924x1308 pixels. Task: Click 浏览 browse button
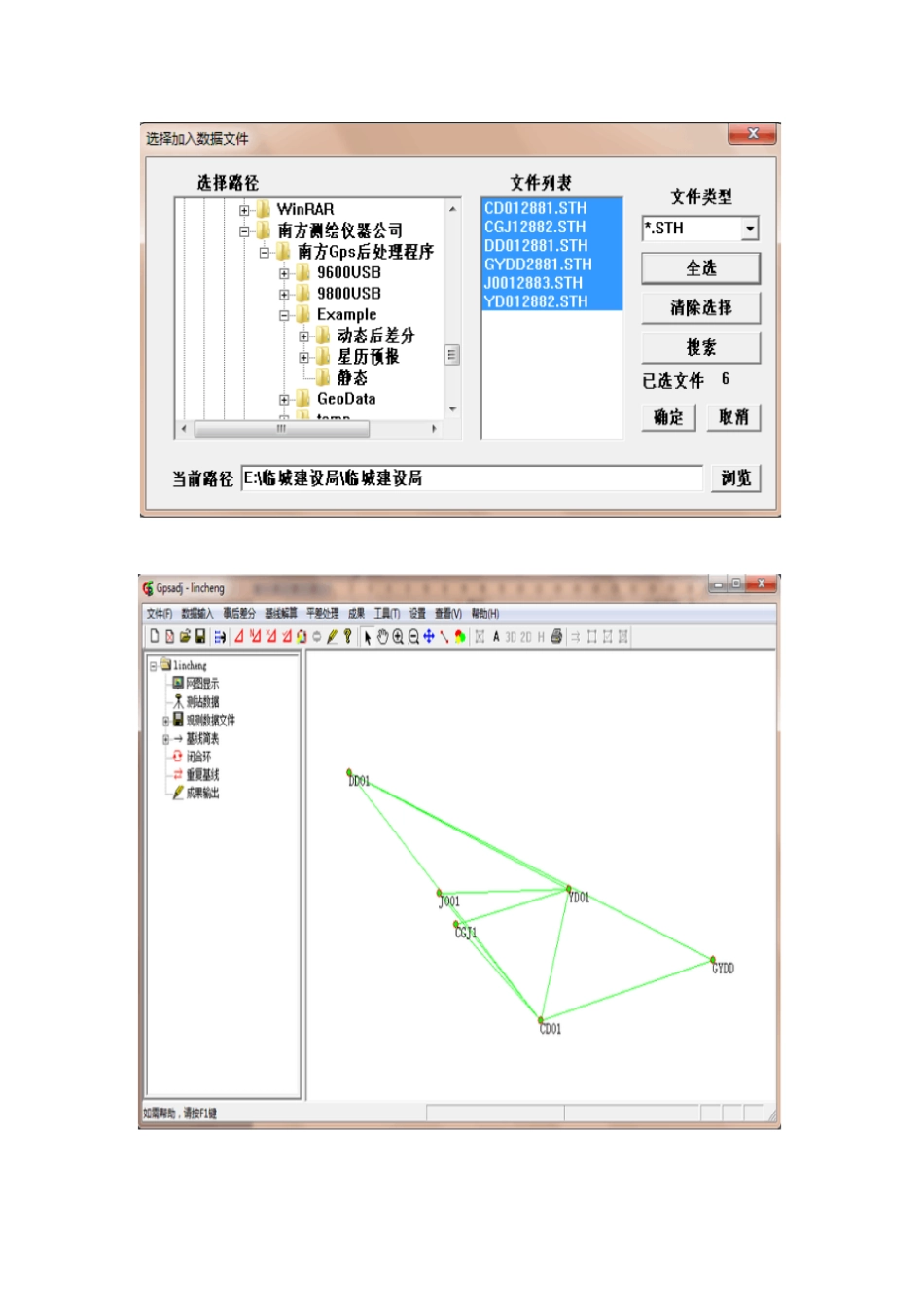(x=736, y=478)
